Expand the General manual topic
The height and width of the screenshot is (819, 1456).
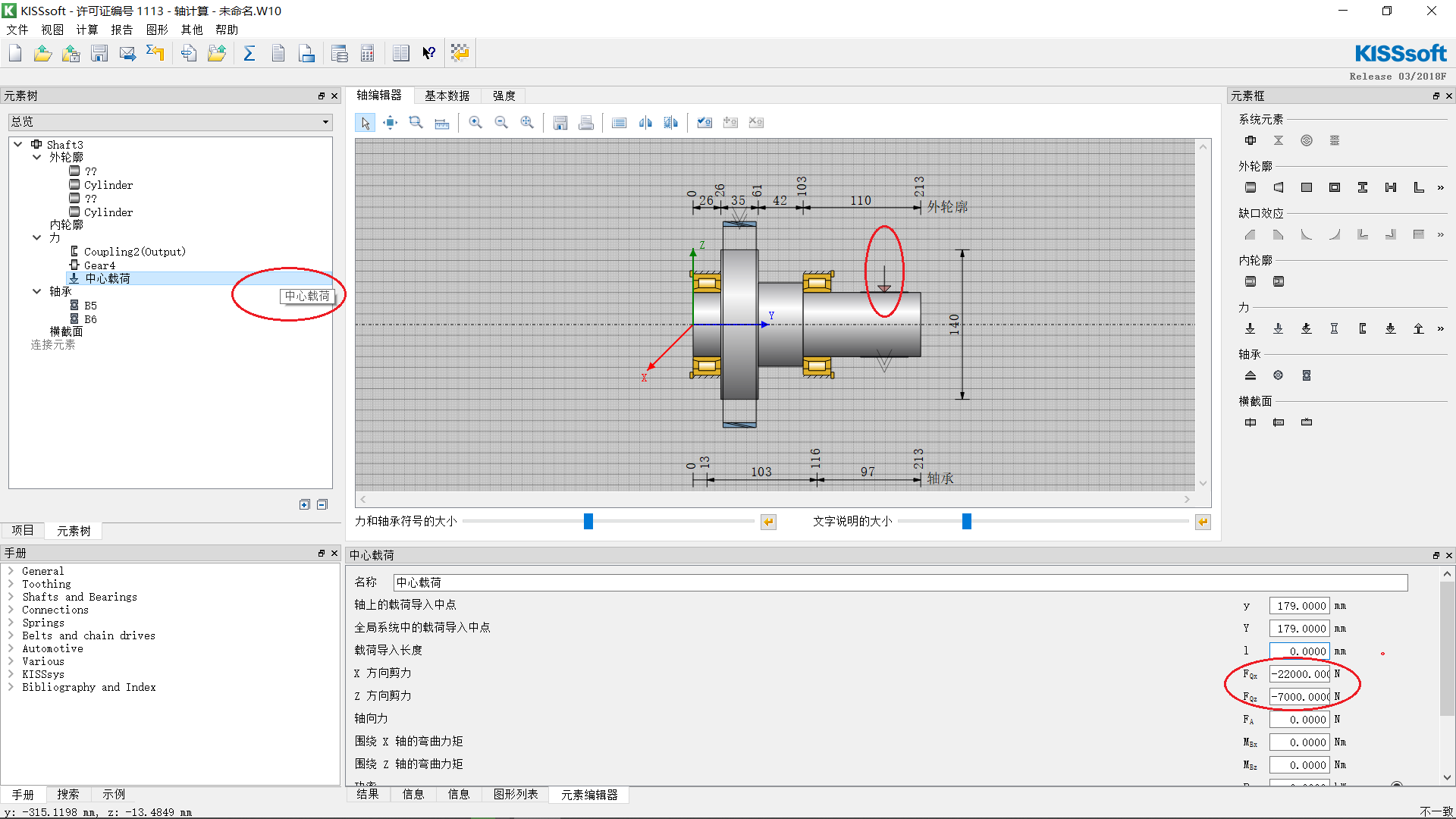pyautogui.click(x=11, y=571)
